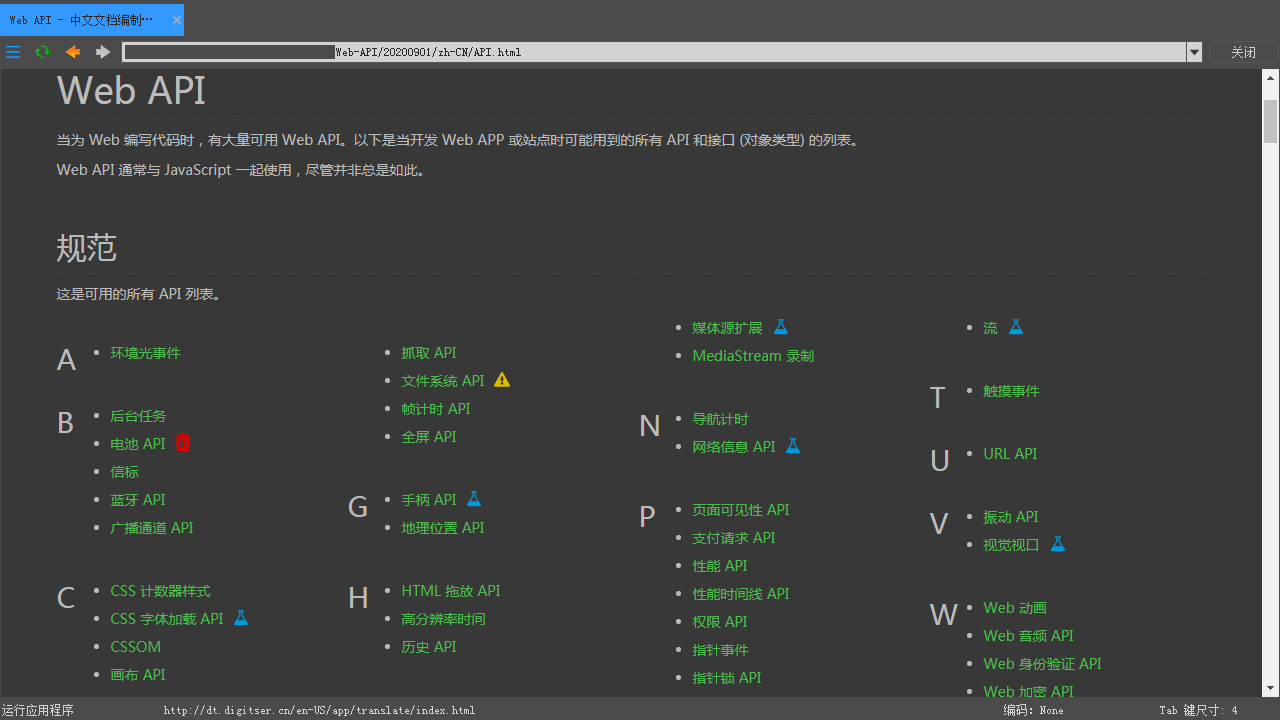Click the scrollbar down arrow
The image size is (1280, 720).
click(1271, 688)
